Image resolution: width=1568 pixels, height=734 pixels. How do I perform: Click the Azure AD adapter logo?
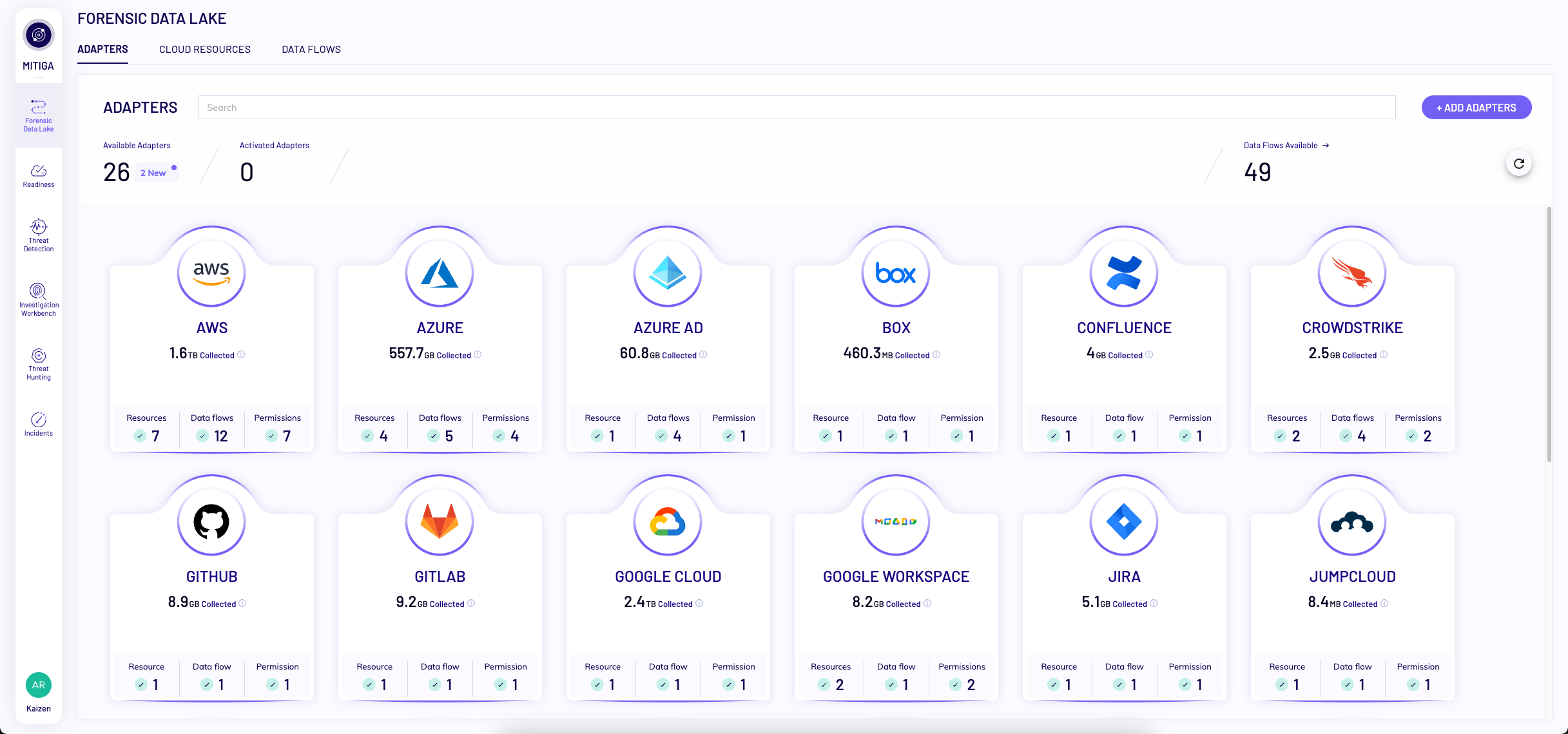click(x=668, y=273)
